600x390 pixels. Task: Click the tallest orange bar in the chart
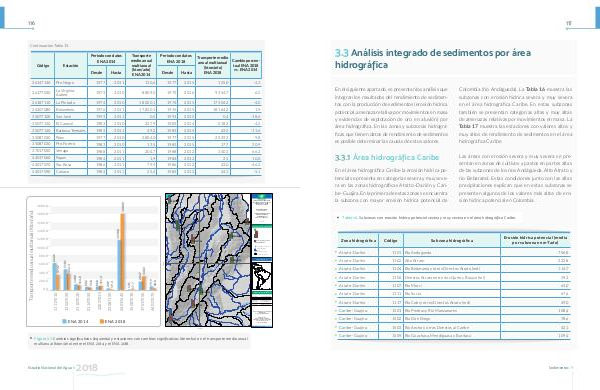(122, 251)
